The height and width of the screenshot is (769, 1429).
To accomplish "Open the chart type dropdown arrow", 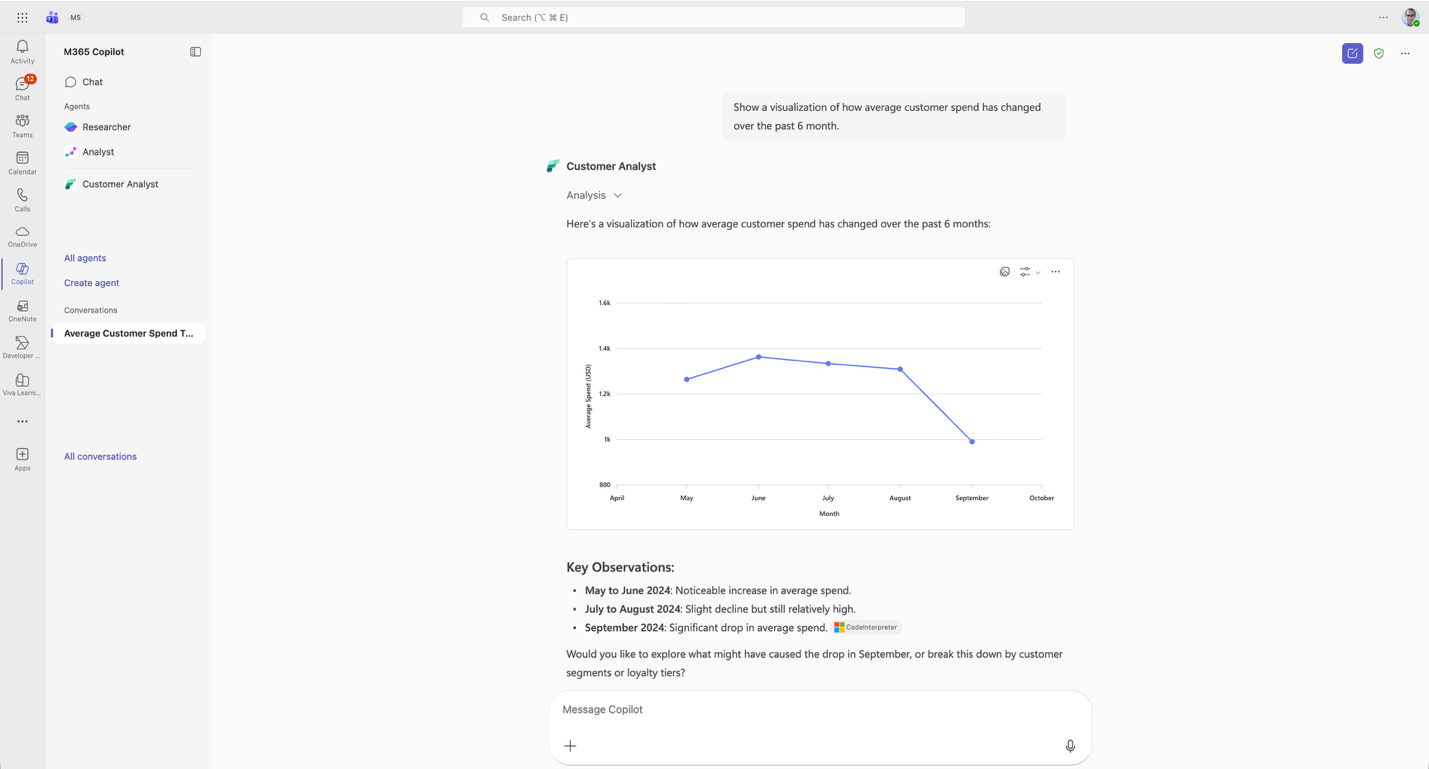I will point(1036,271).
